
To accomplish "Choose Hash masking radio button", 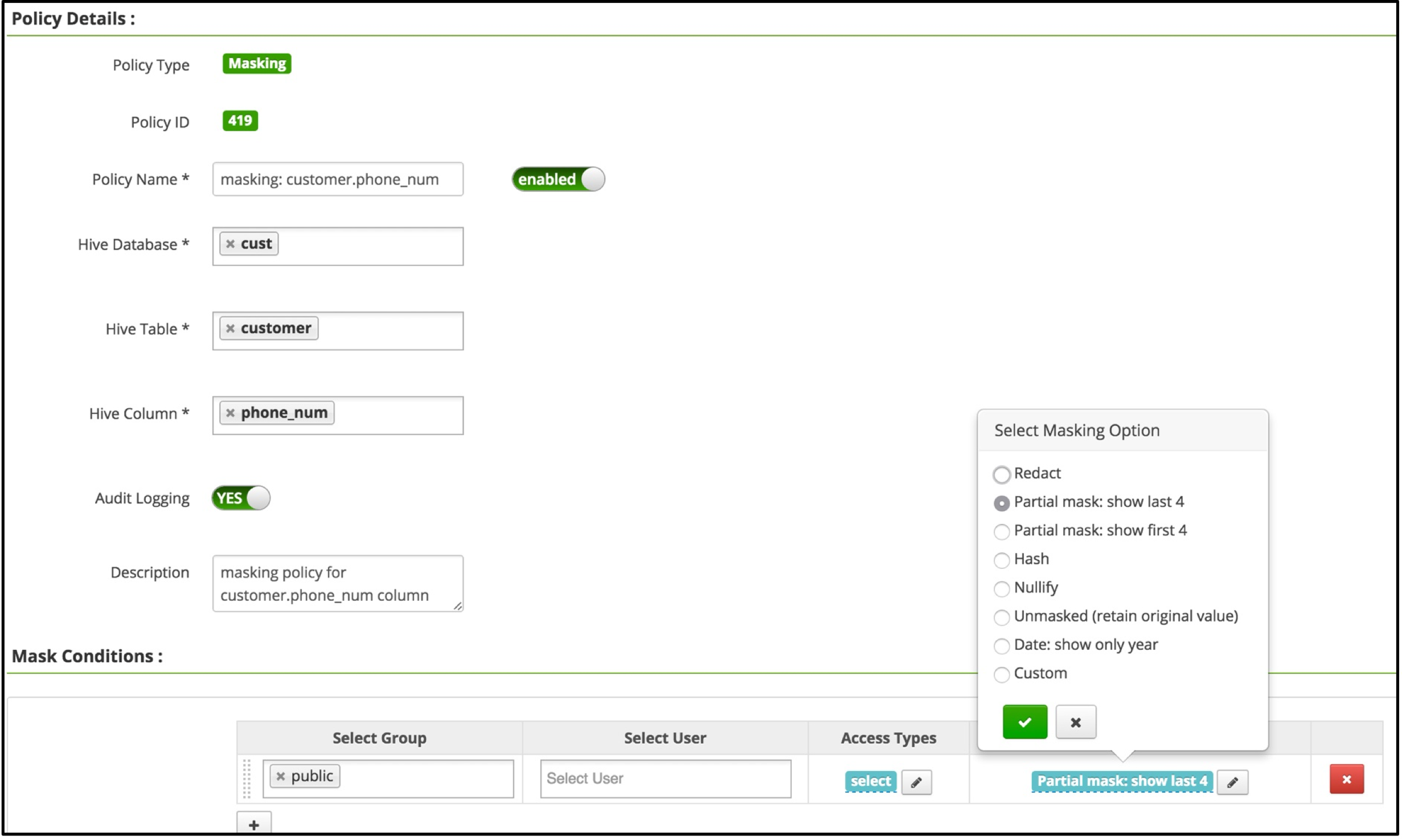I will tap(1002, 560).
